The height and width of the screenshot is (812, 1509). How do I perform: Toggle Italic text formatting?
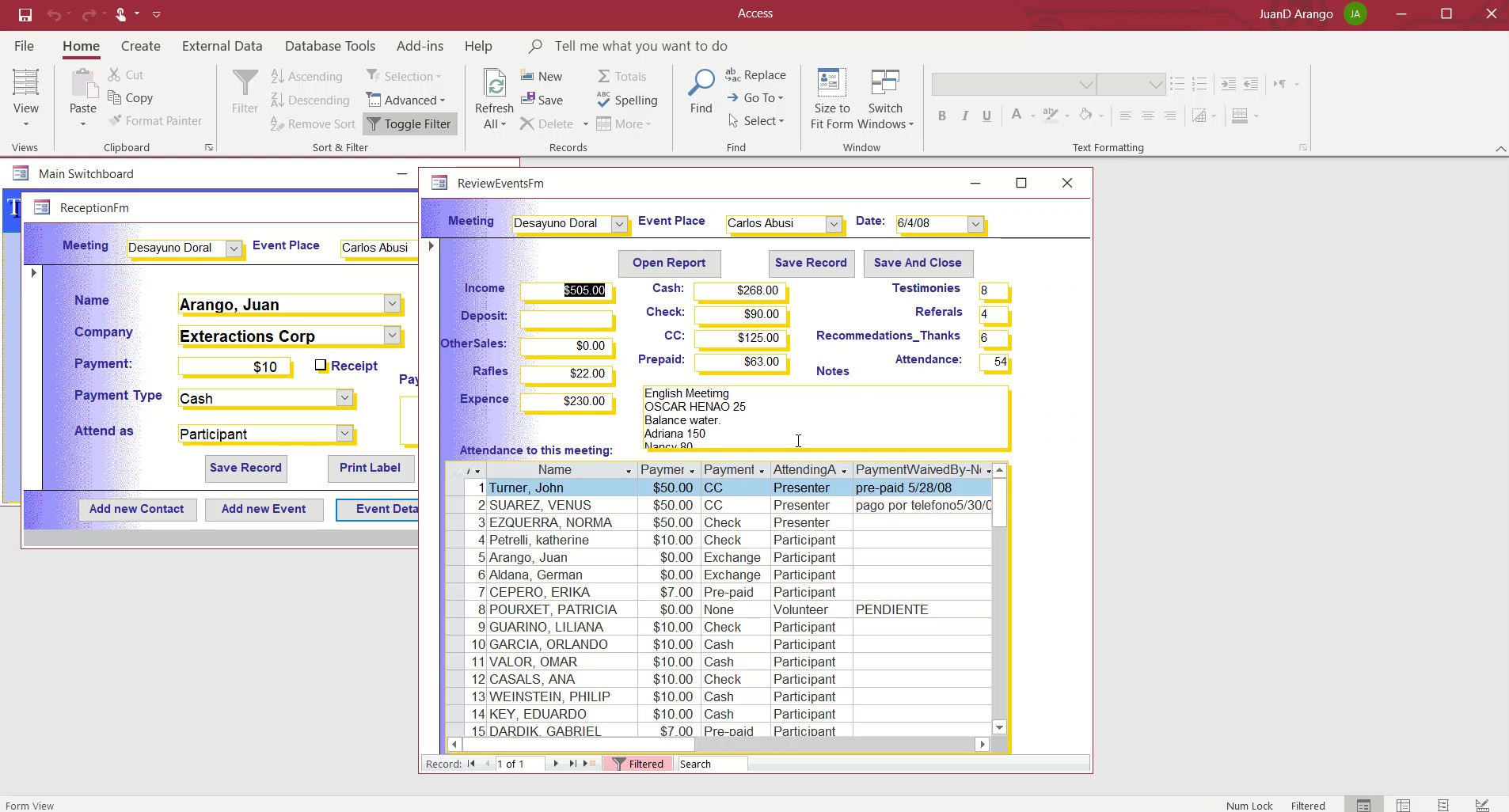coord(964,116)
